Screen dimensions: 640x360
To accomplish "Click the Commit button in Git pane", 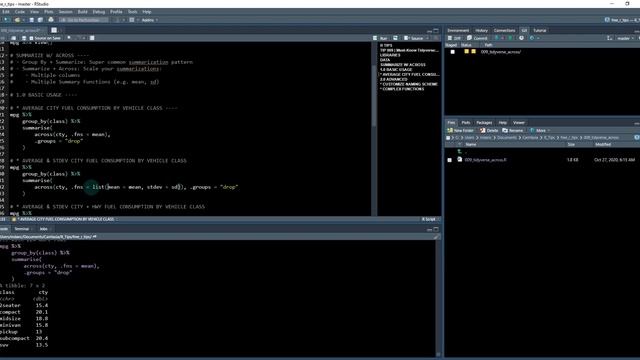I will coord(478,38).
